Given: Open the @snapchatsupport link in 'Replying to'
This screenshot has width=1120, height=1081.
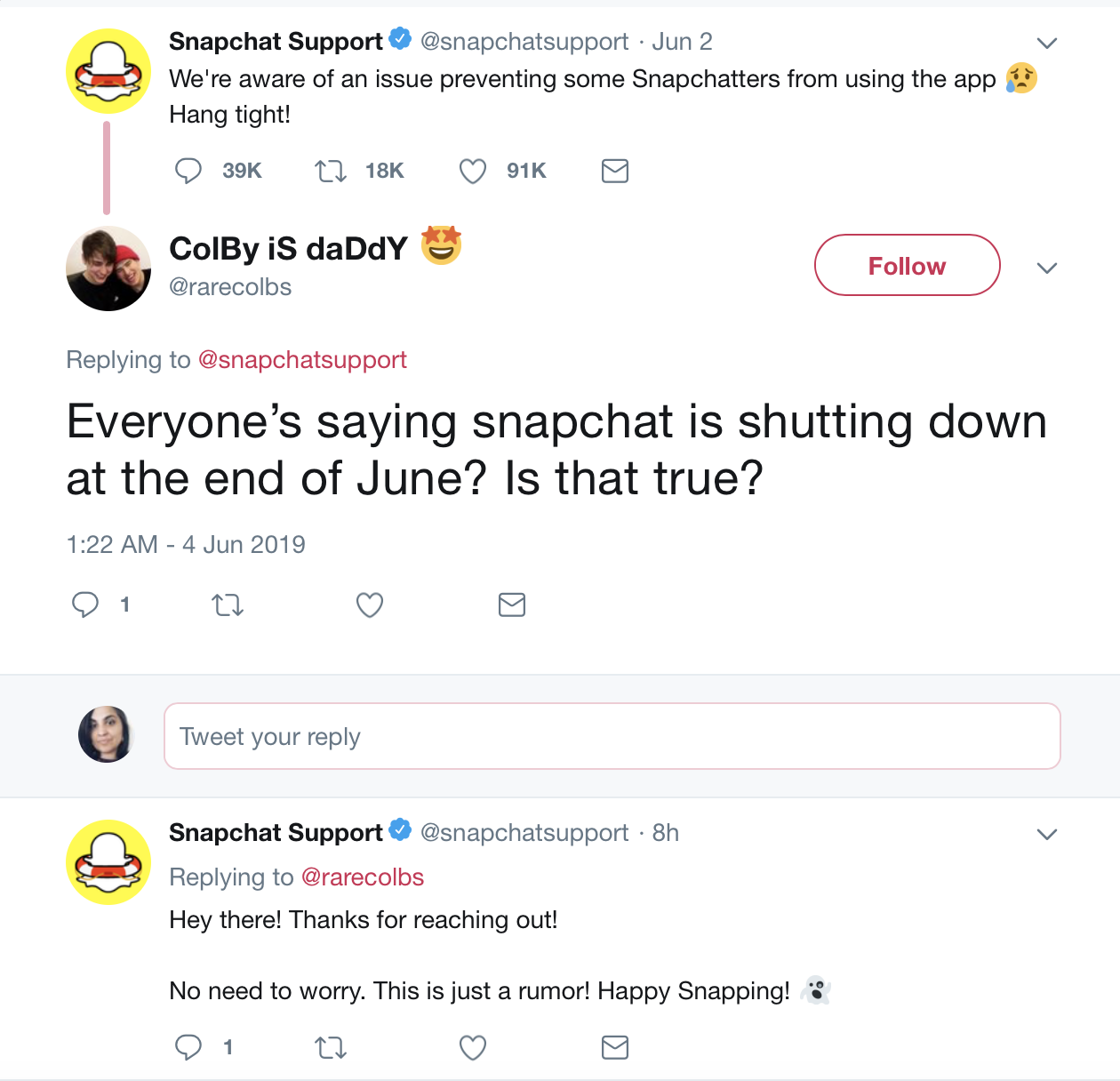Looking at the screenshot, I should tap(302, 360).
